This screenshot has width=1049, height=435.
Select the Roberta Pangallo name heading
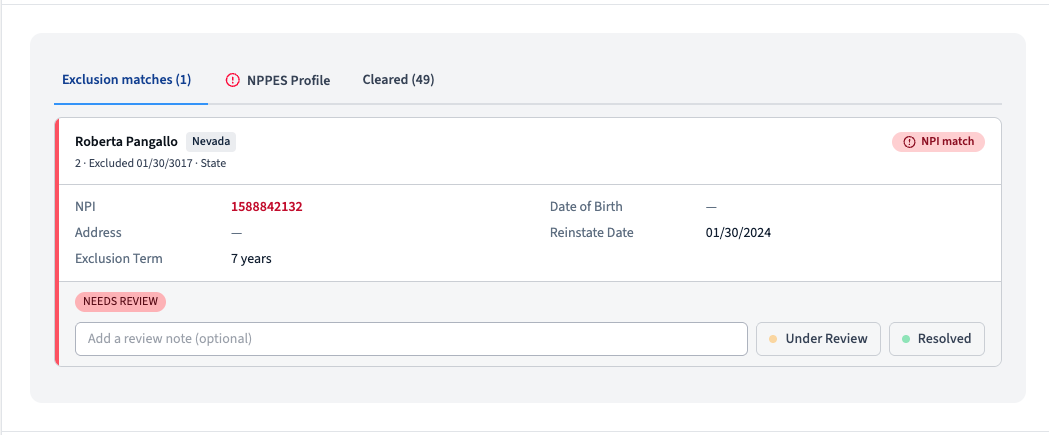126,142
